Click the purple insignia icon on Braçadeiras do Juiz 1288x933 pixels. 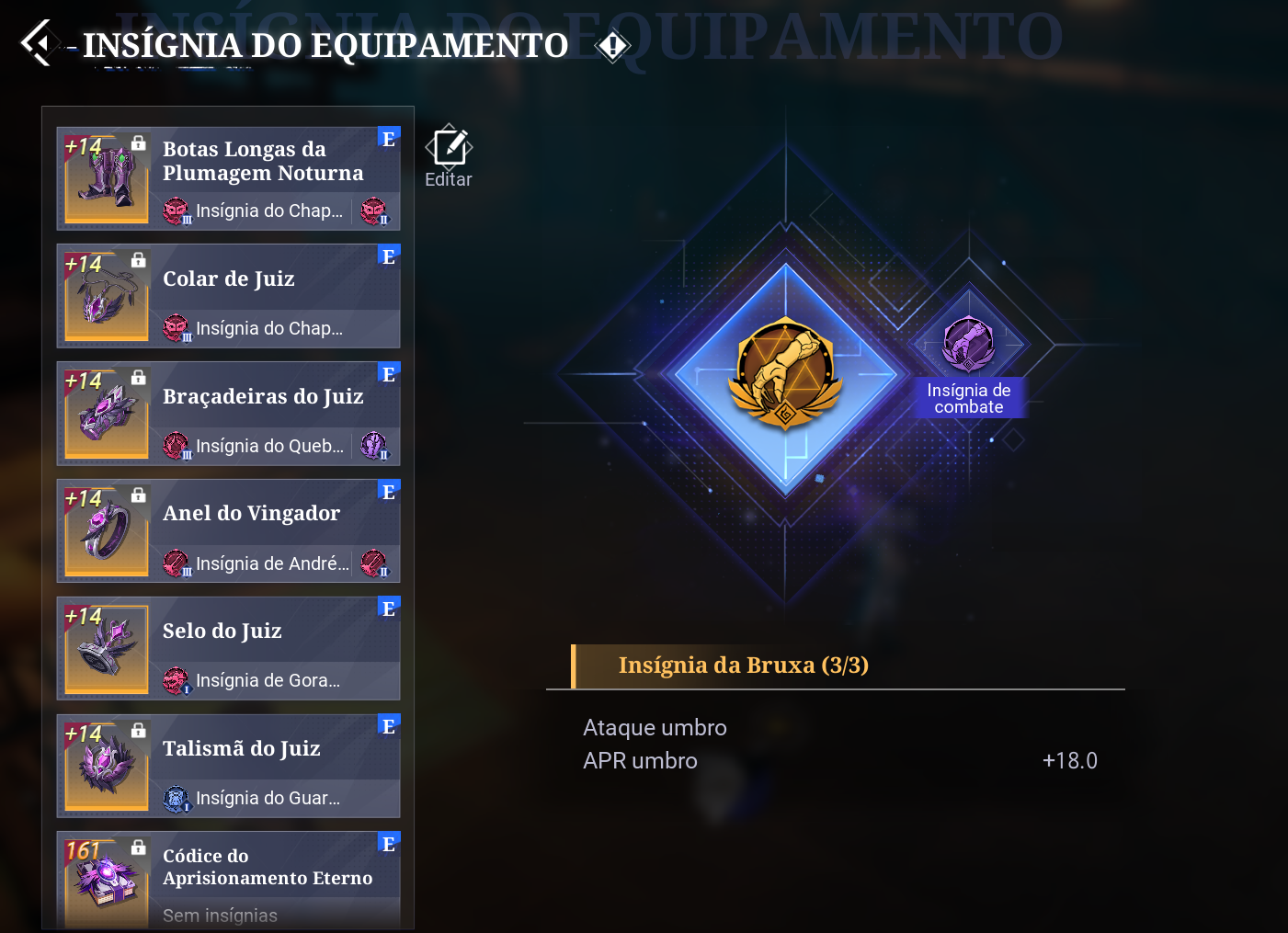[x=374, y=446]
